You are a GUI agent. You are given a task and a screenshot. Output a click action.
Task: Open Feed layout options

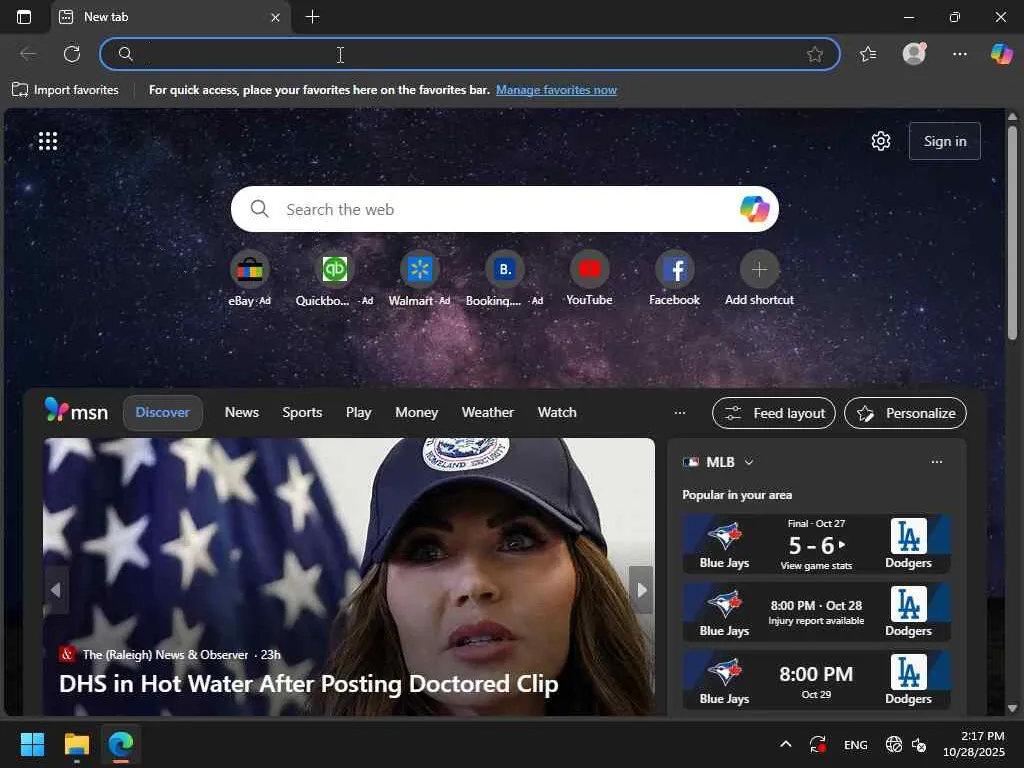[774, 413]
